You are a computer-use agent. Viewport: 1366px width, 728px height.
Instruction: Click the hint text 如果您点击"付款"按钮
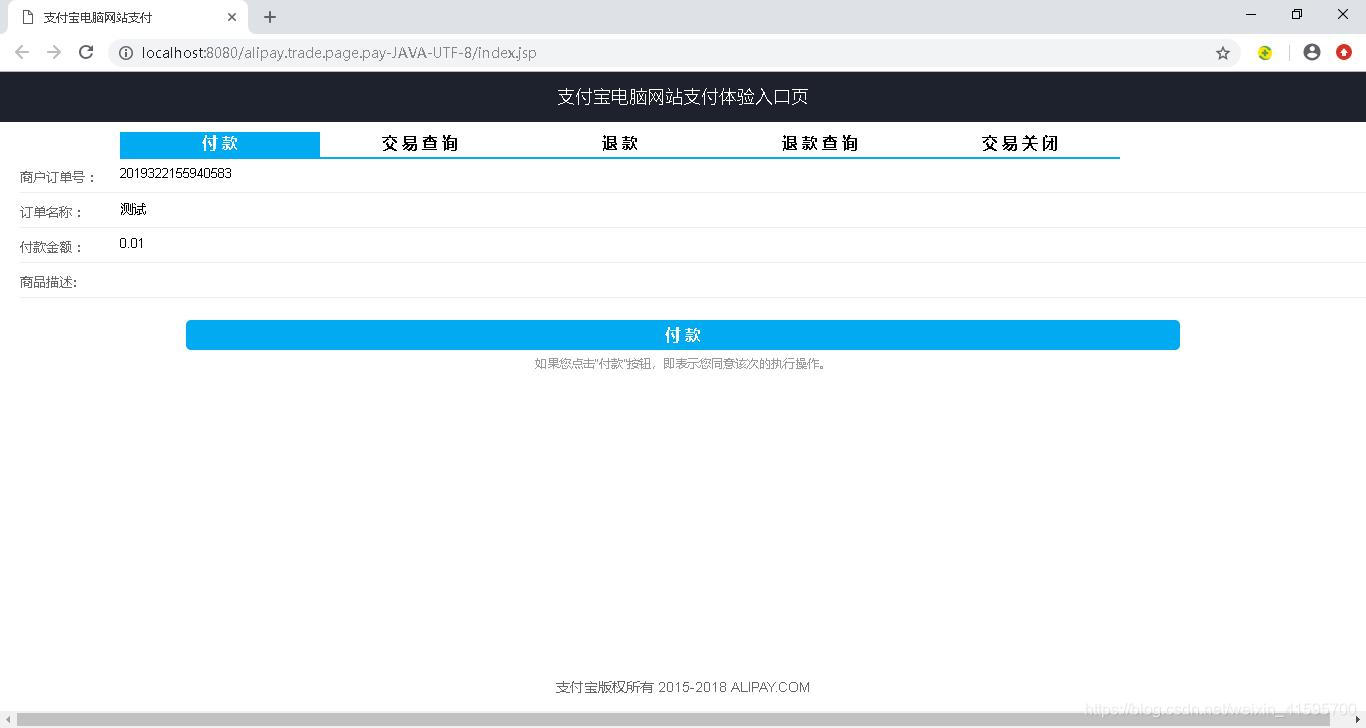[683, 364]
